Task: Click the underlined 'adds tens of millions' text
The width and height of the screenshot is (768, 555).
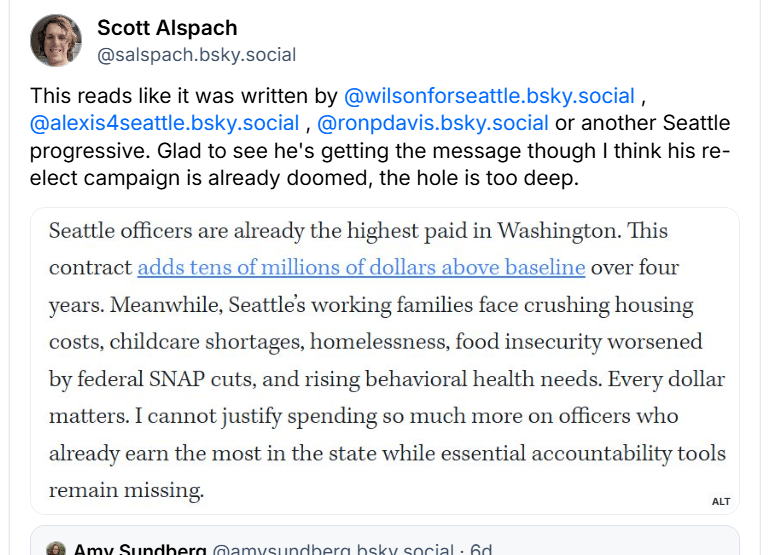Action: coord(361,267)
